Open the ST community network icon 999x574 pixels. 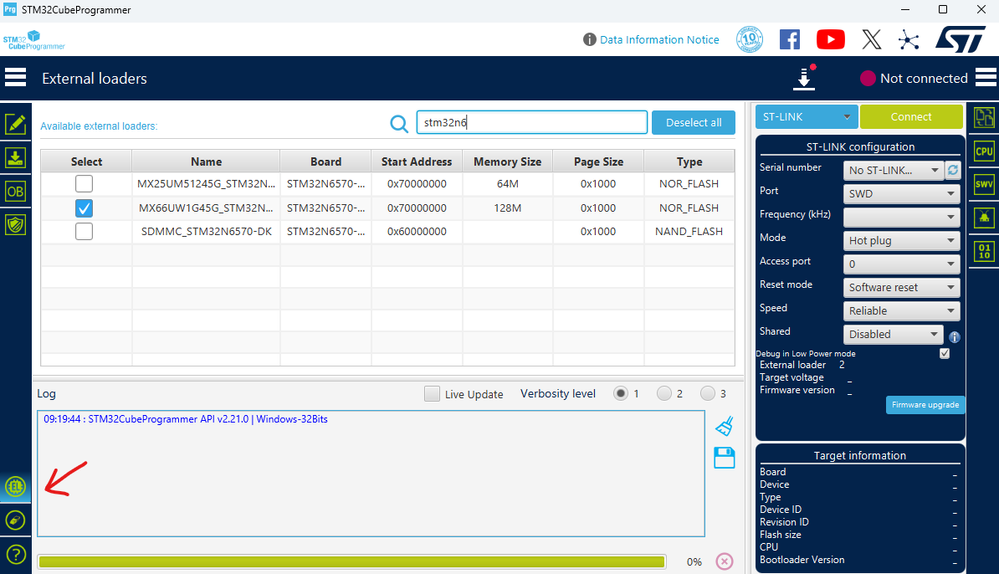[909, 40]
